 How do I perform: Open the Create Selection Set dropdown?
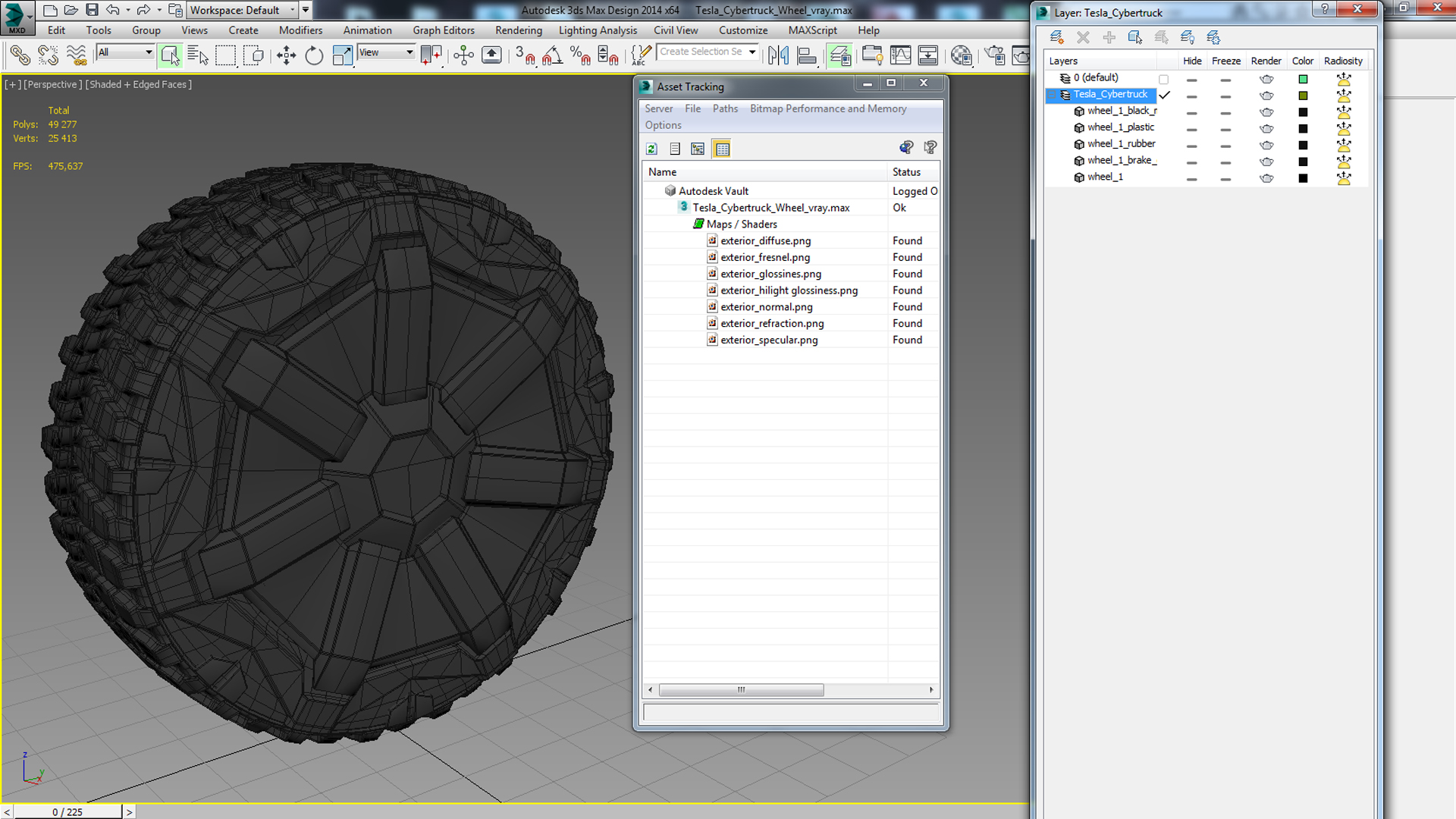[752, 52]
